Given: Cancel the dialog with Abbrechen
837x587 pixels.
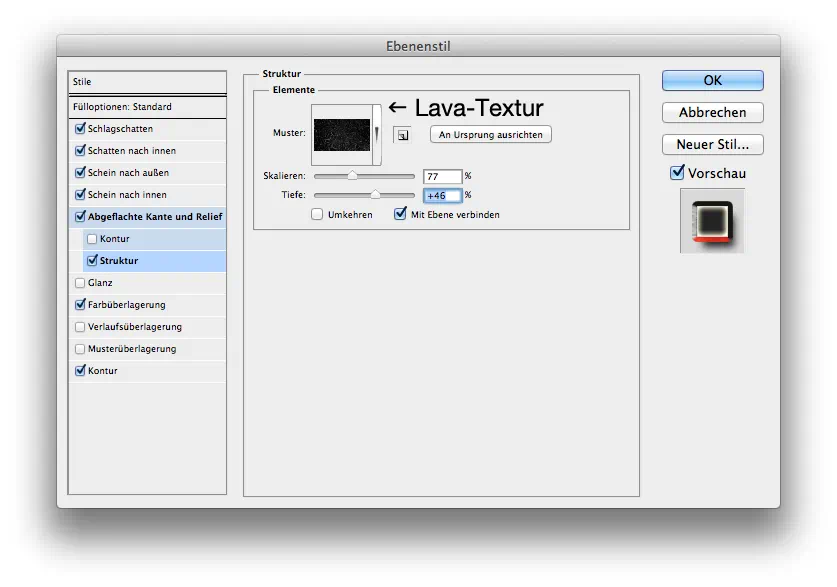Looking at the screenshot, I should coord(712,112).
